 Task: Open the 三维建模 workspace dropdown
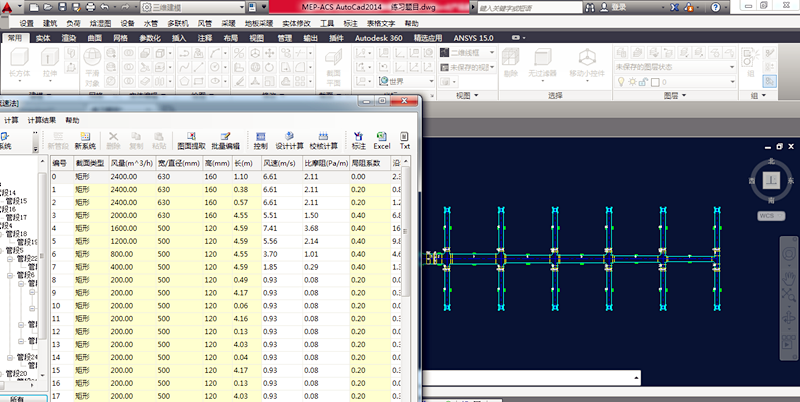[193, 7]
